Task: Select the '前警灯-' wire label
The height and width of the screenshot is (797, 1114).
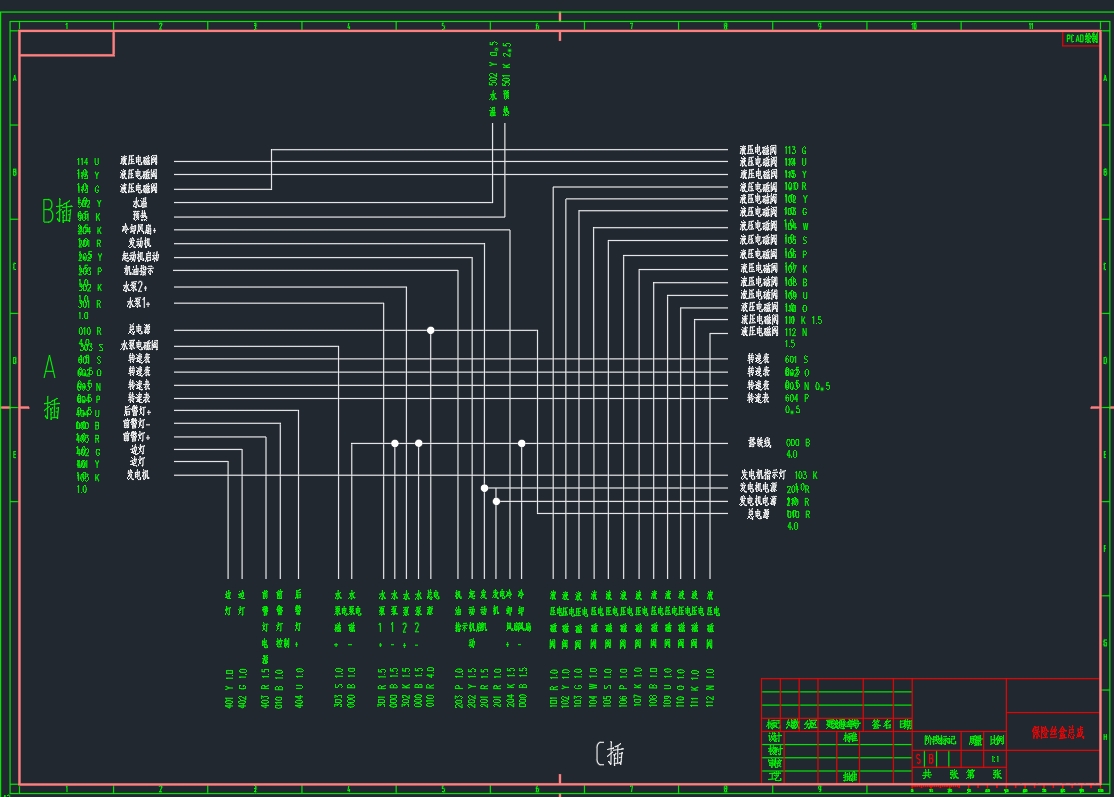Action: (136, 424)
